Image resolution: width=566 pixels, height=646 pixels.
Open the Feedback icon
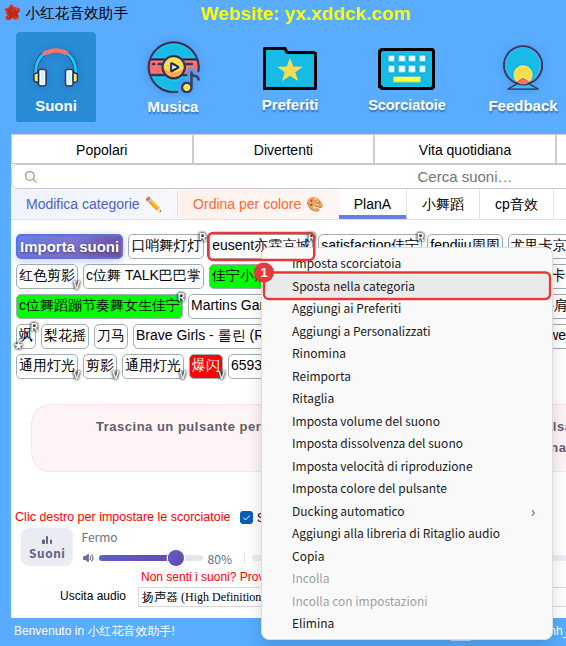523,80
